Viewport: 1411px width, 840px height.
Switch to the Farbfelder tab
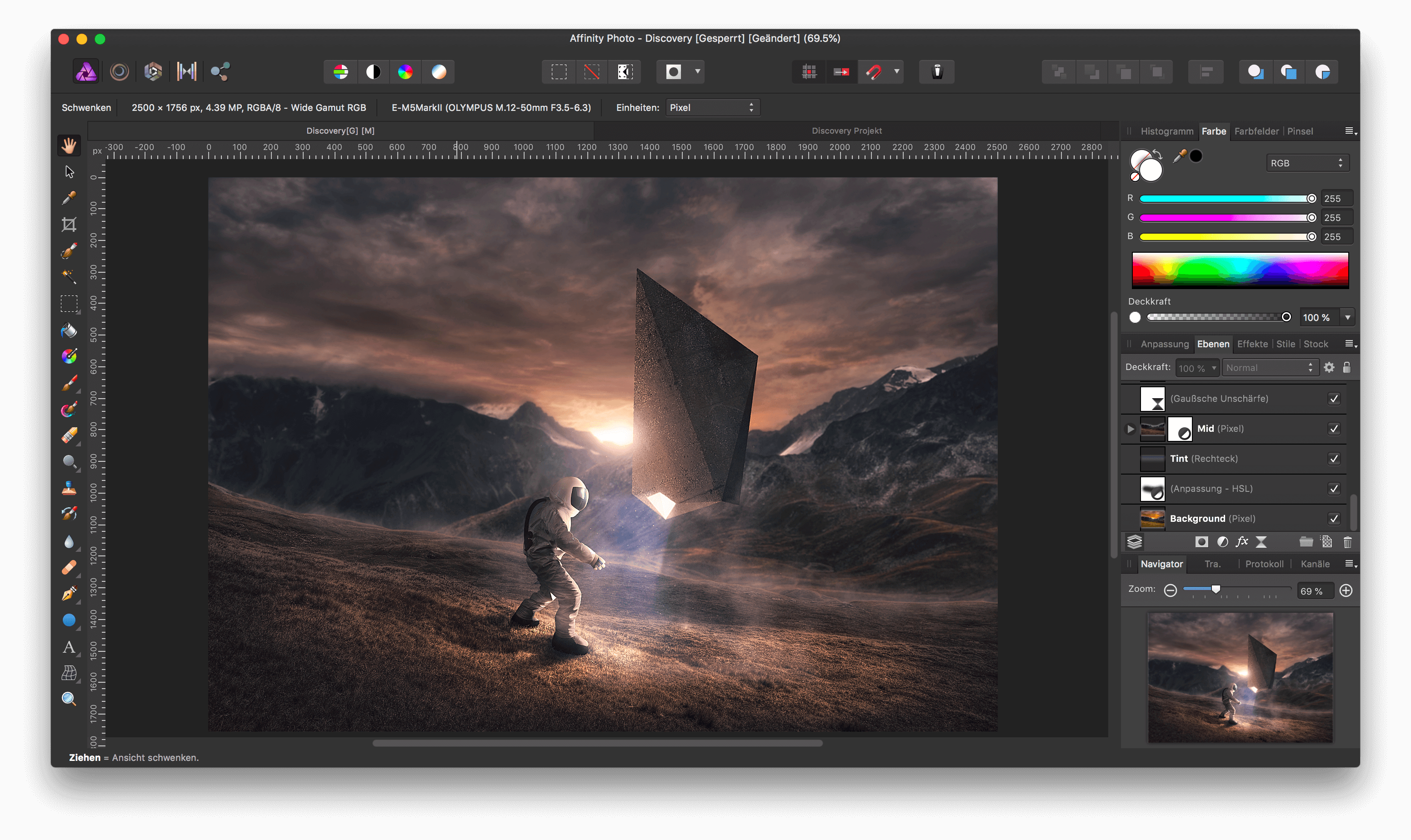[1256, 131]
